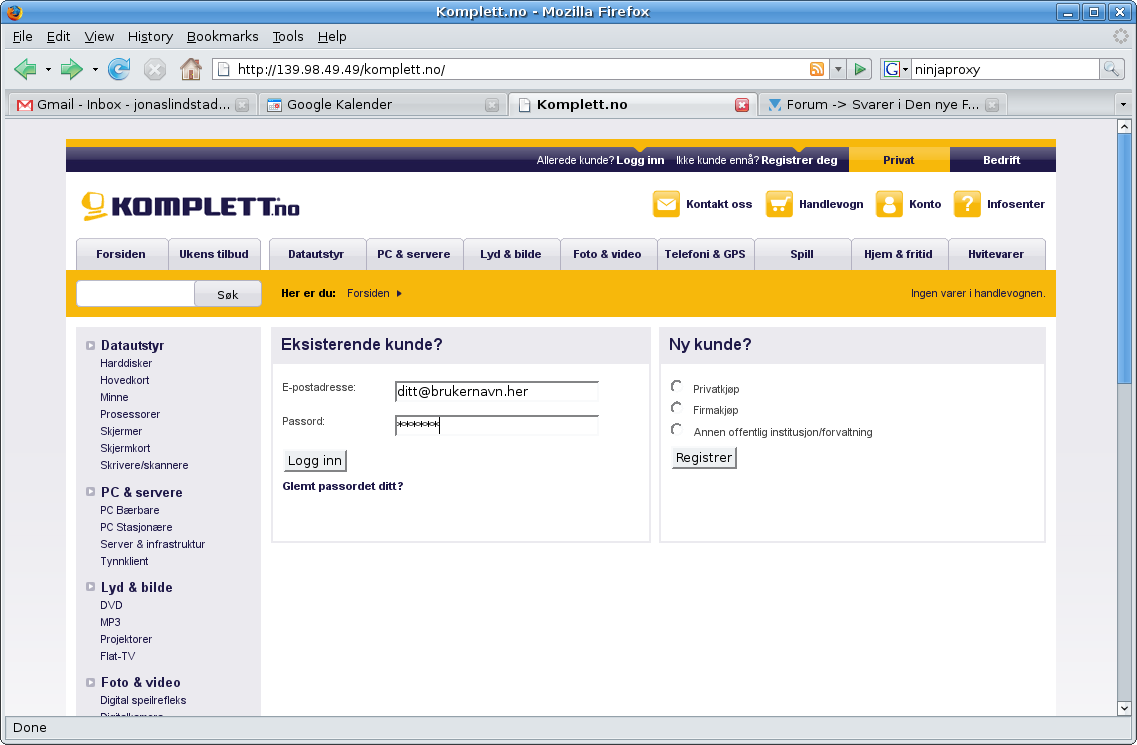This screenshot has width=1137, height=745.
Task: Switch to the Google Kalender tab
Action: click(382, 104)
